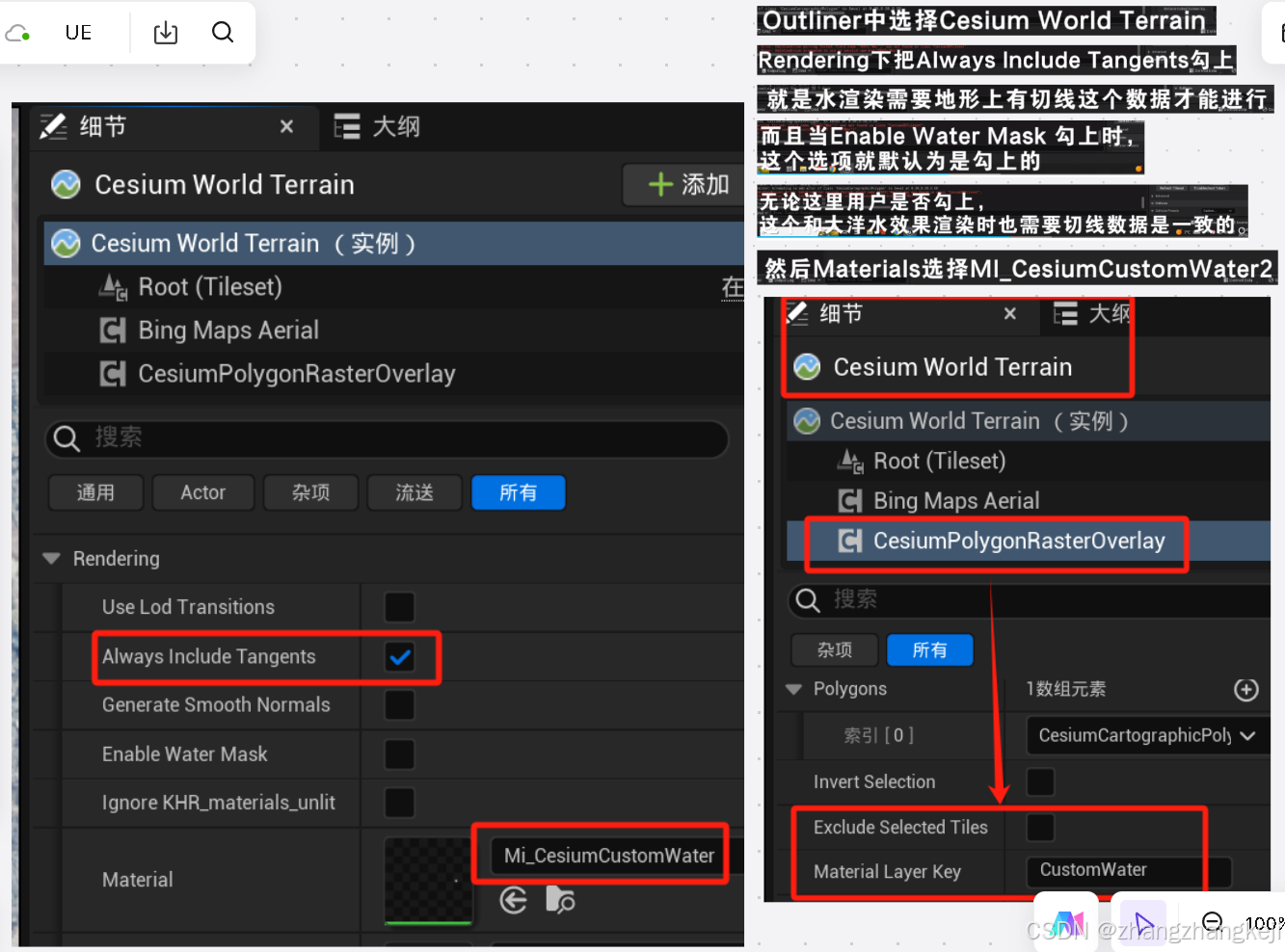Screen dimensions: 1285x952
Task: Close the 细节 tab in right panel
Action: (1009, 313)
